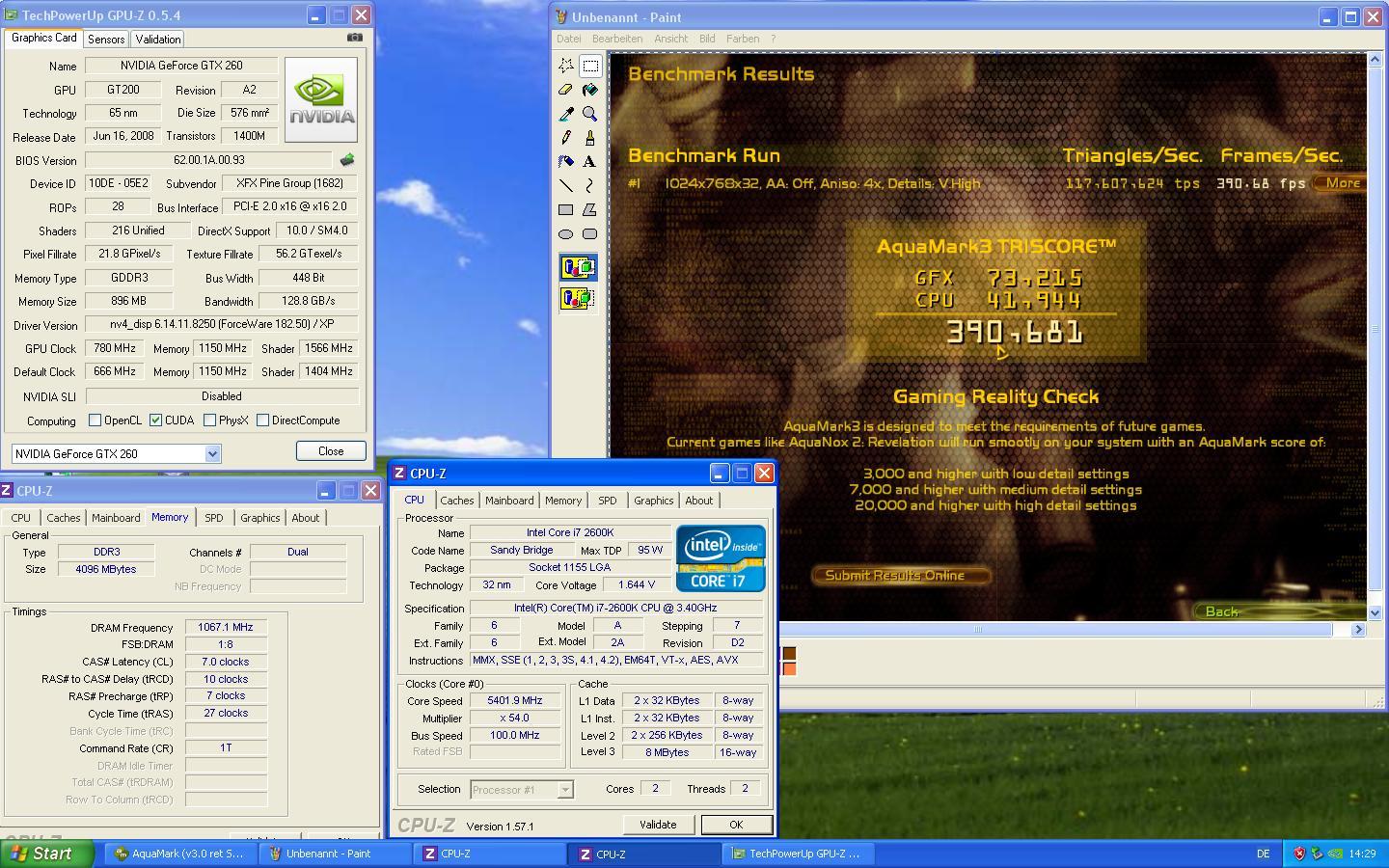Select the orange color swatch in Paint palette
The image size is (1389, 868).
pyautogui.click(x=789, y=669)
